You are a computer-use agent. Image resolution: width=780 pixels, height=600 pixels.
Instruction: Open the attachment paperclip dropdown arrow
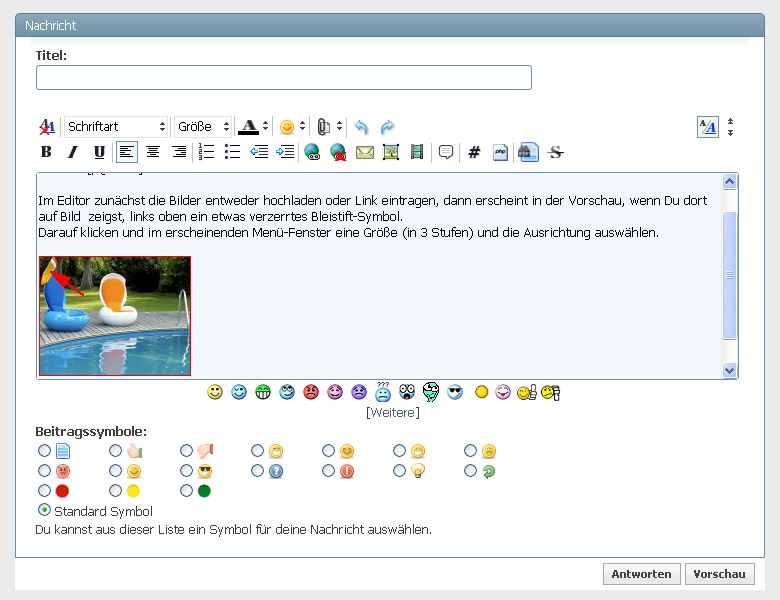pos(339,126)
